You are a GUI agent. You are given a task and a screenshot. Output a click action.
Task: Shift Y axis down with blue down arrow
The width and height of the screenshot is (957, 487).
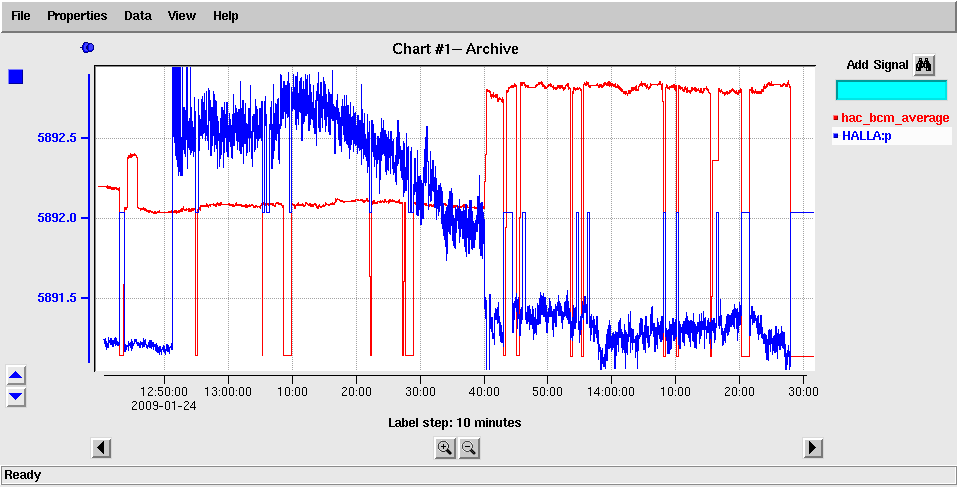click(x=16, y=396)
